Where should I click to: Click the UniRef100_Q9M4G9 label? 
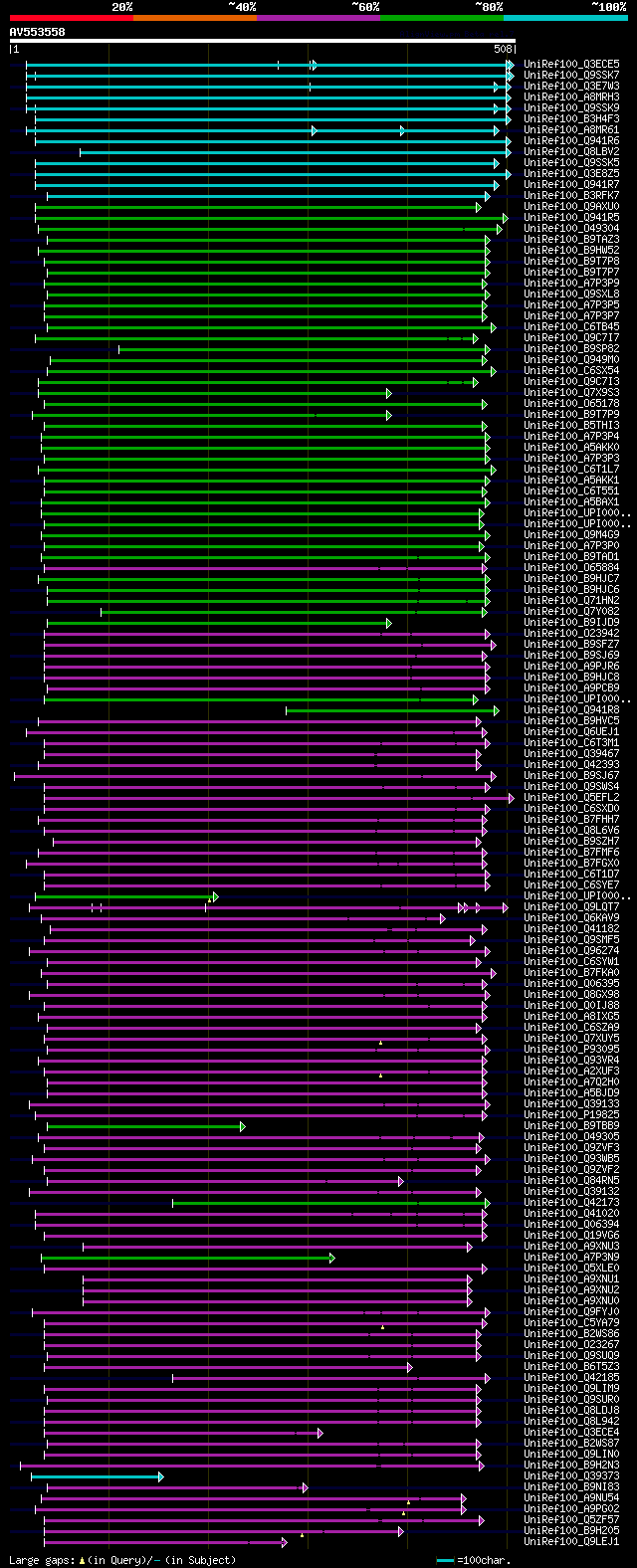pyautogui.click(x=571, y=535)
